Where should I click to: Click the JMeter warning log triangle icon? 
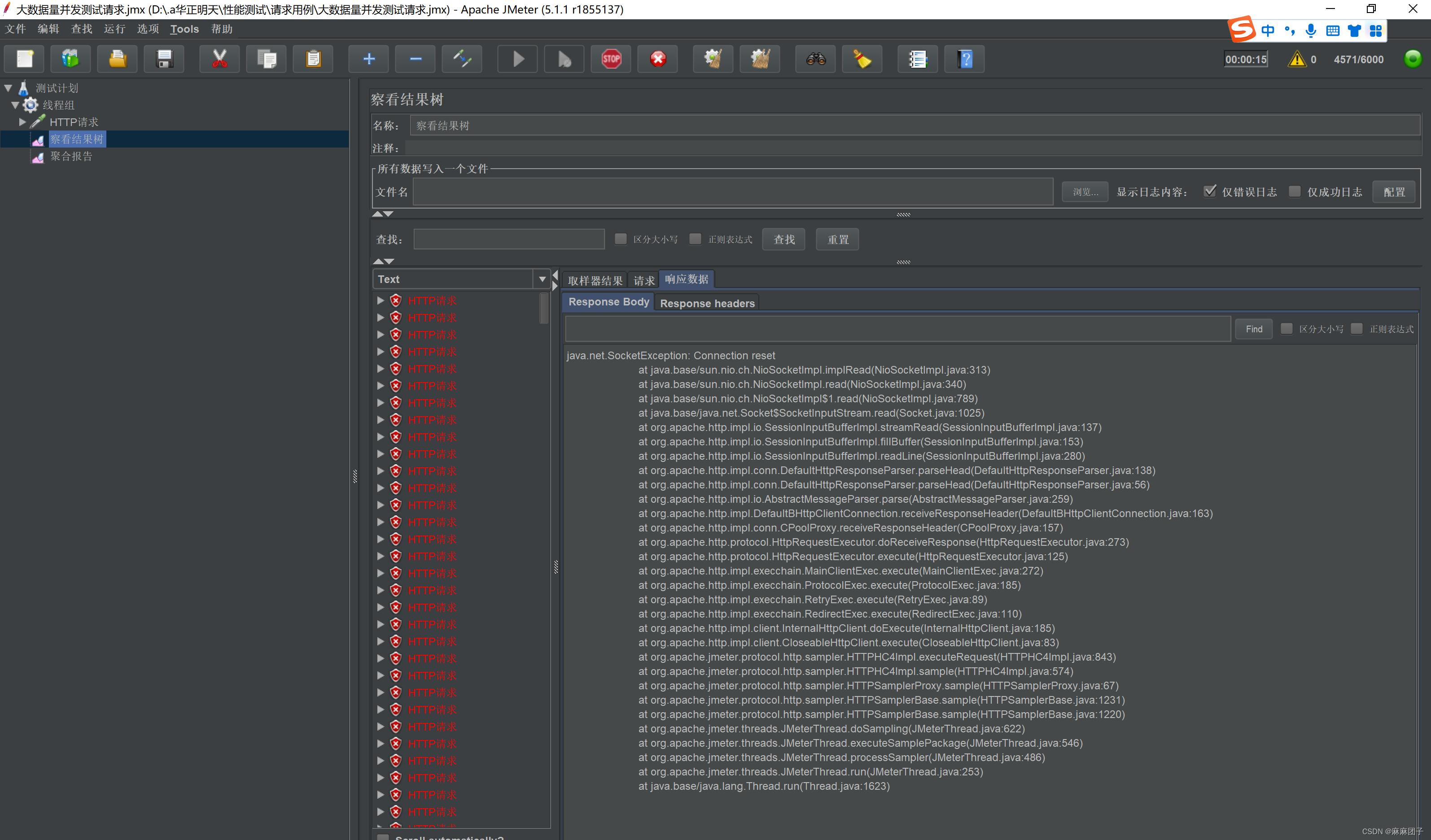coord(1298,59)
